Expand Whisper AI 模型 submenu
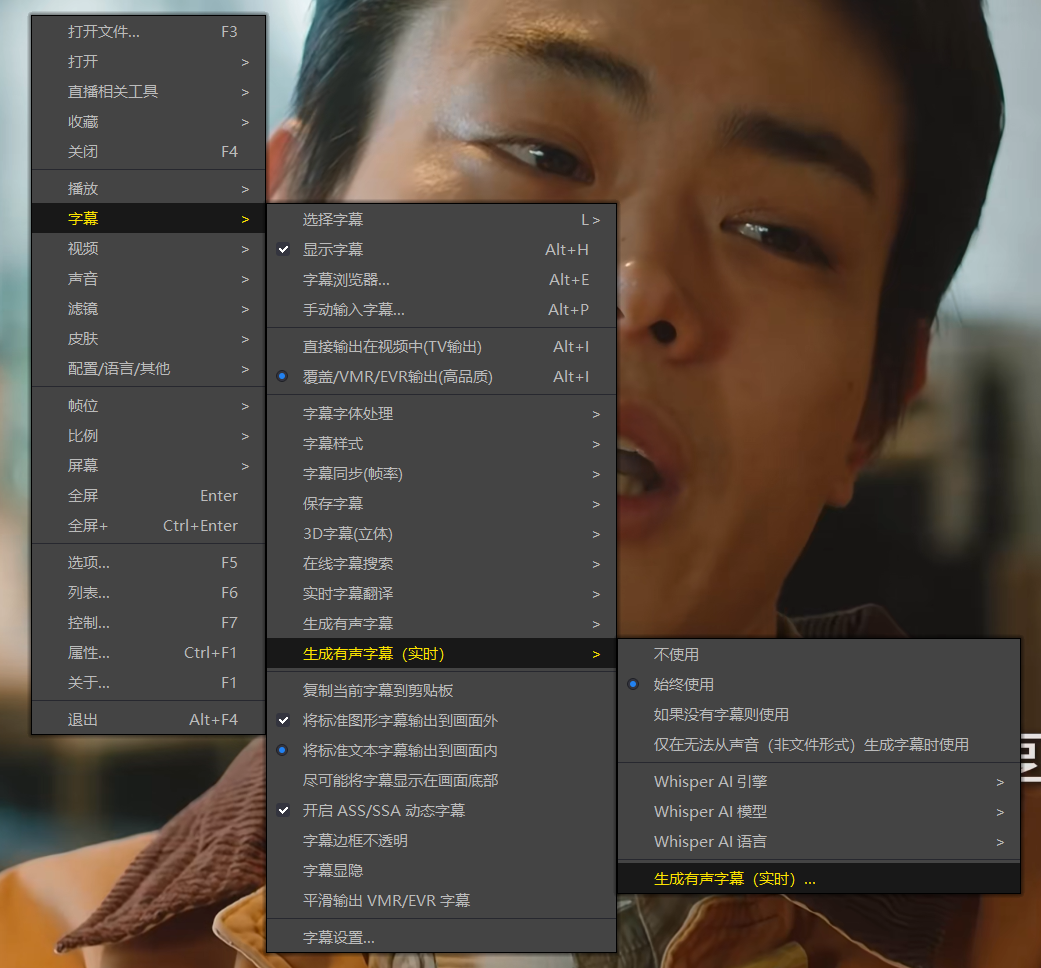Viewport: 1041px width, 968px height. click(819, 812)
